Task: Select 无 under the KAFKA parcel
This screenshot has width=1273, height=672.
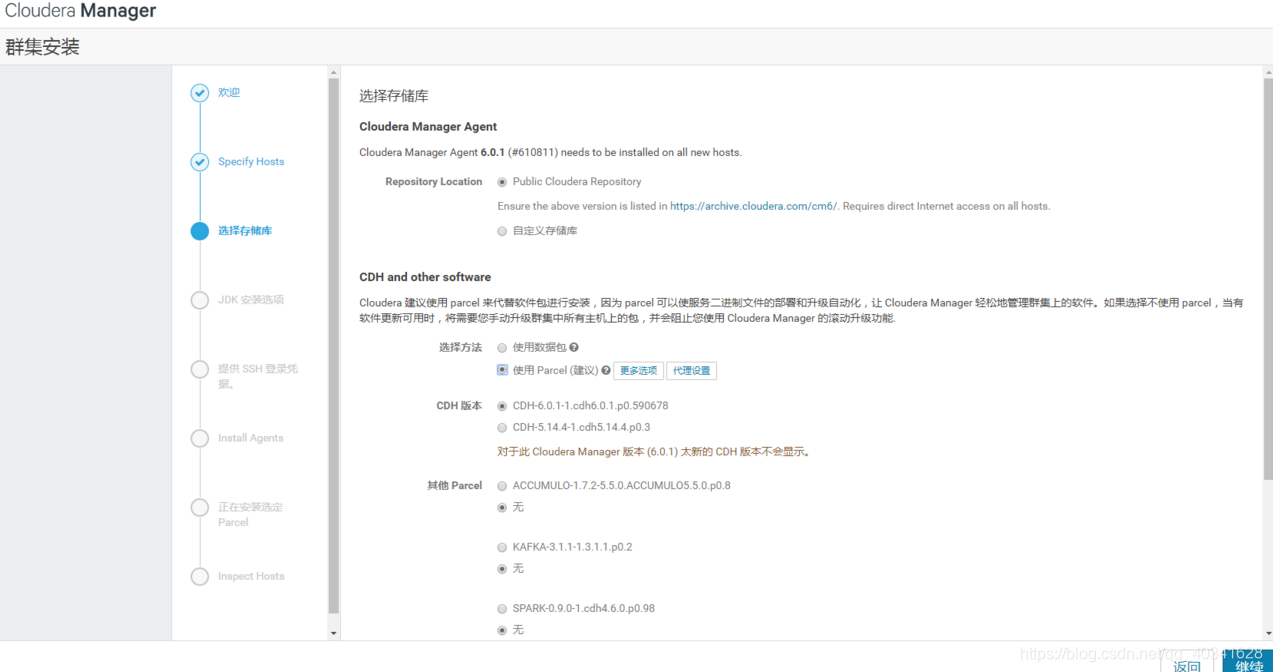Action: (502, 569)
